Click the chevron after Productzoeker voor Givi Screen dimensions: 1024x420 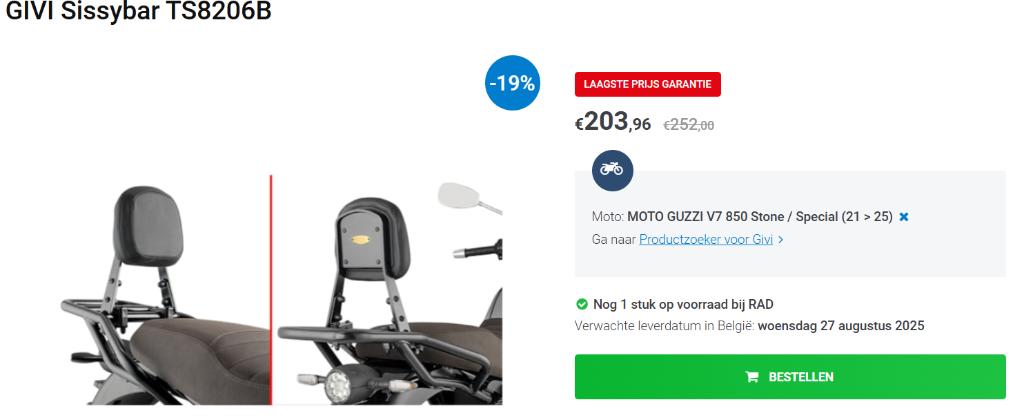(x=781, y=240)
